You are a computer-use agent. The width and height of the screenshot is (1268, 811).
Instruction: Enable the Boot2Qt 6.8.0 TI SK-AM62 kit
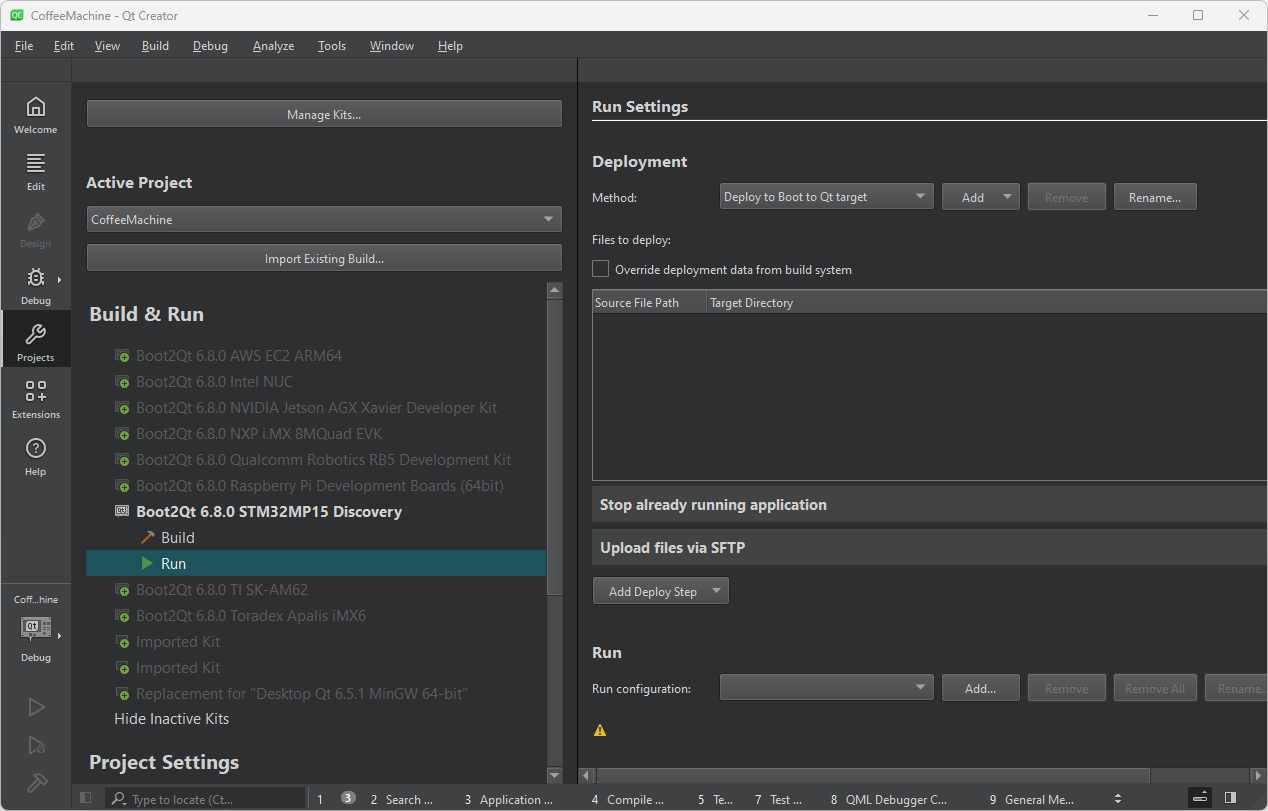point(222,590)
